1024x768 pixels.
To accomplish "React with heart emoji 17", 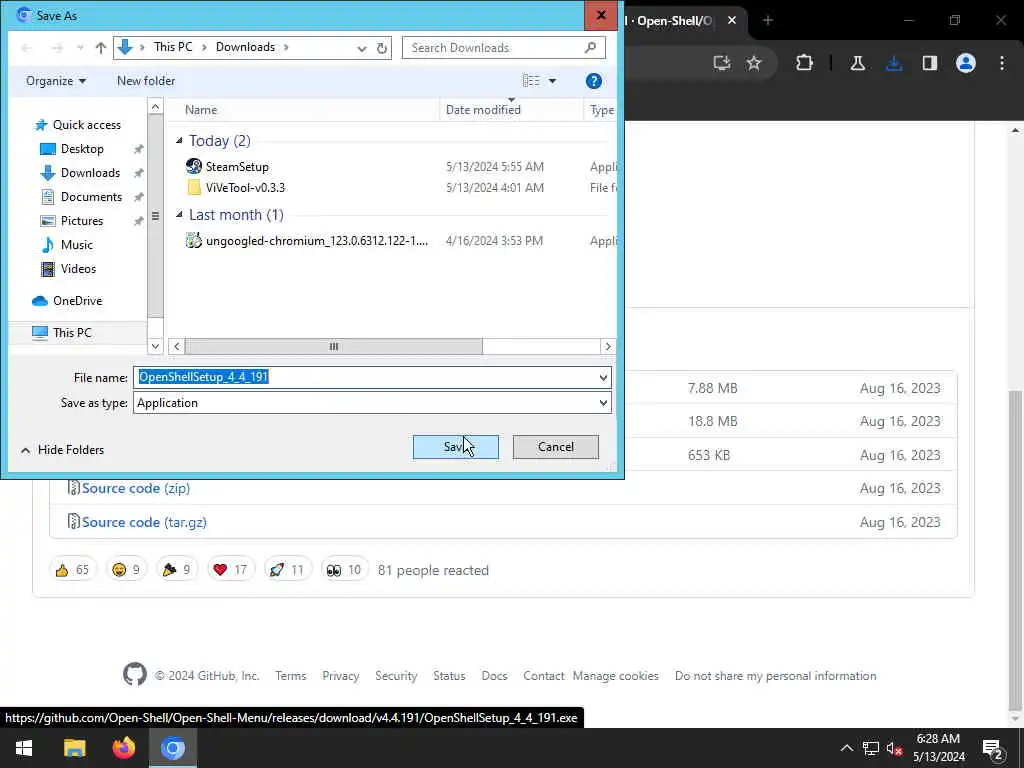I will pos(230,570).
